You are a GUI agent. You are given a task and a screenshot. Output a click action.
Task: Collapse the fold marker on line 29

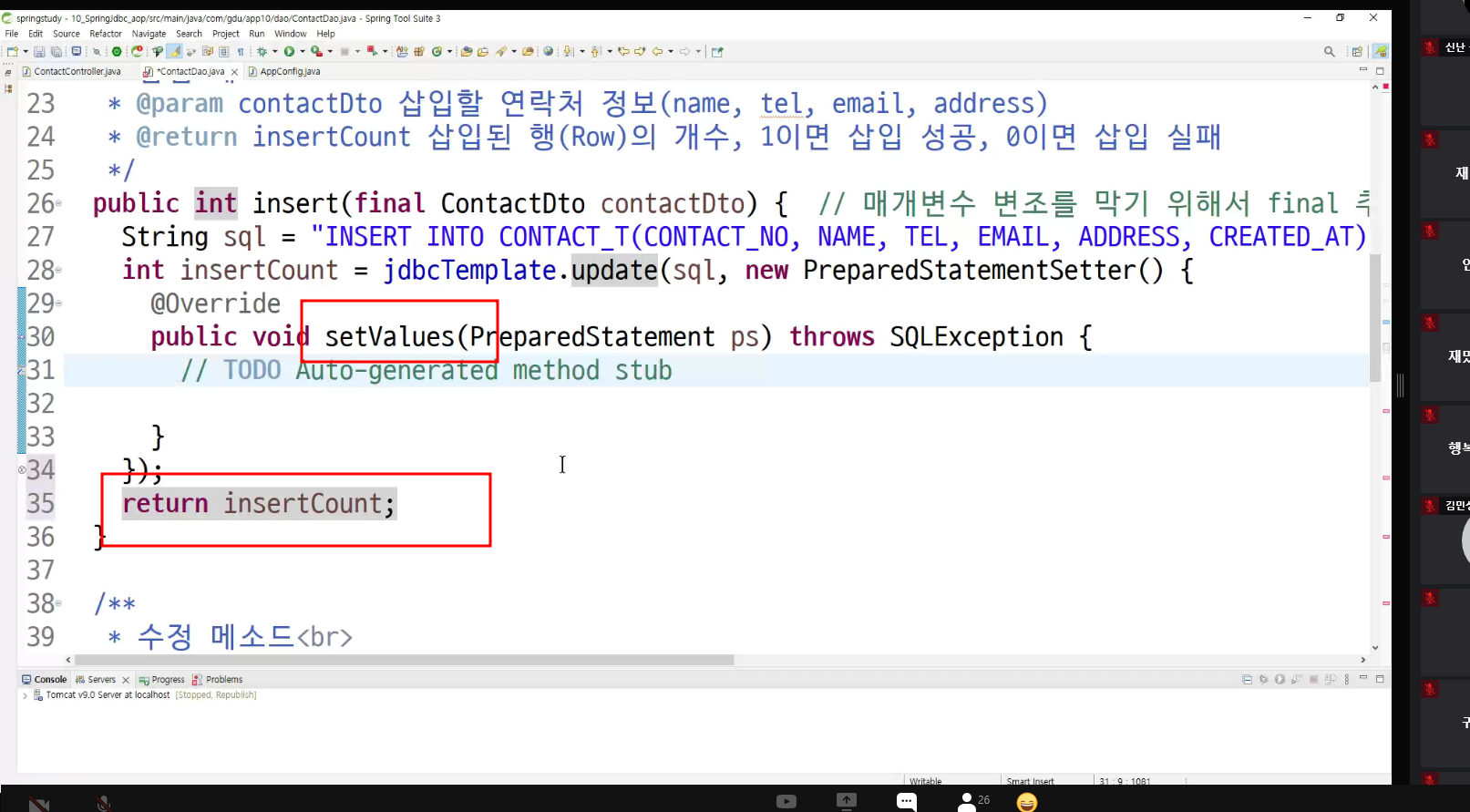pyautogui.click(x=59, y=303)
